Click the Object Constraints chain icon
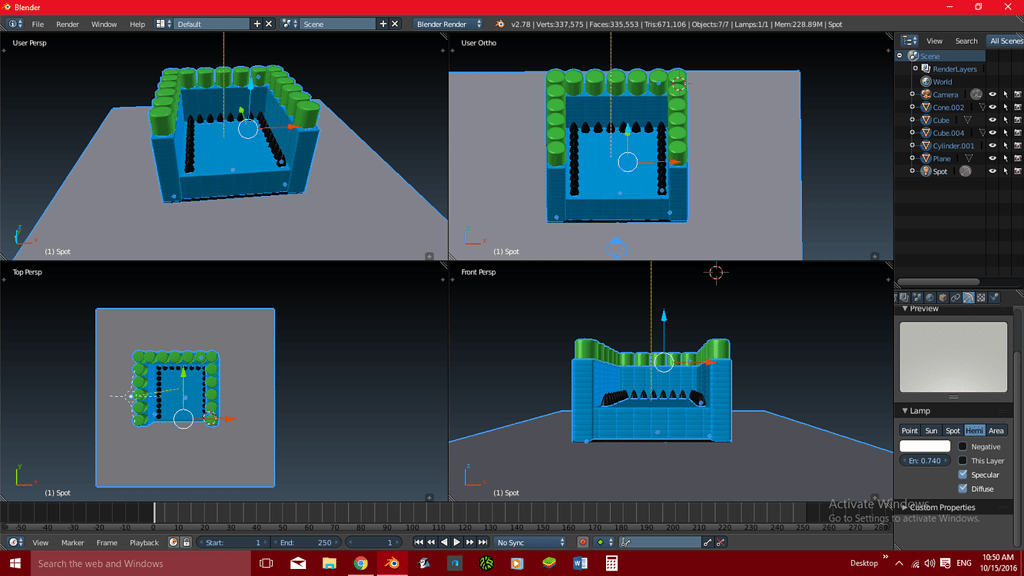Screen dimensions: 1024x576 pos(955,298)
